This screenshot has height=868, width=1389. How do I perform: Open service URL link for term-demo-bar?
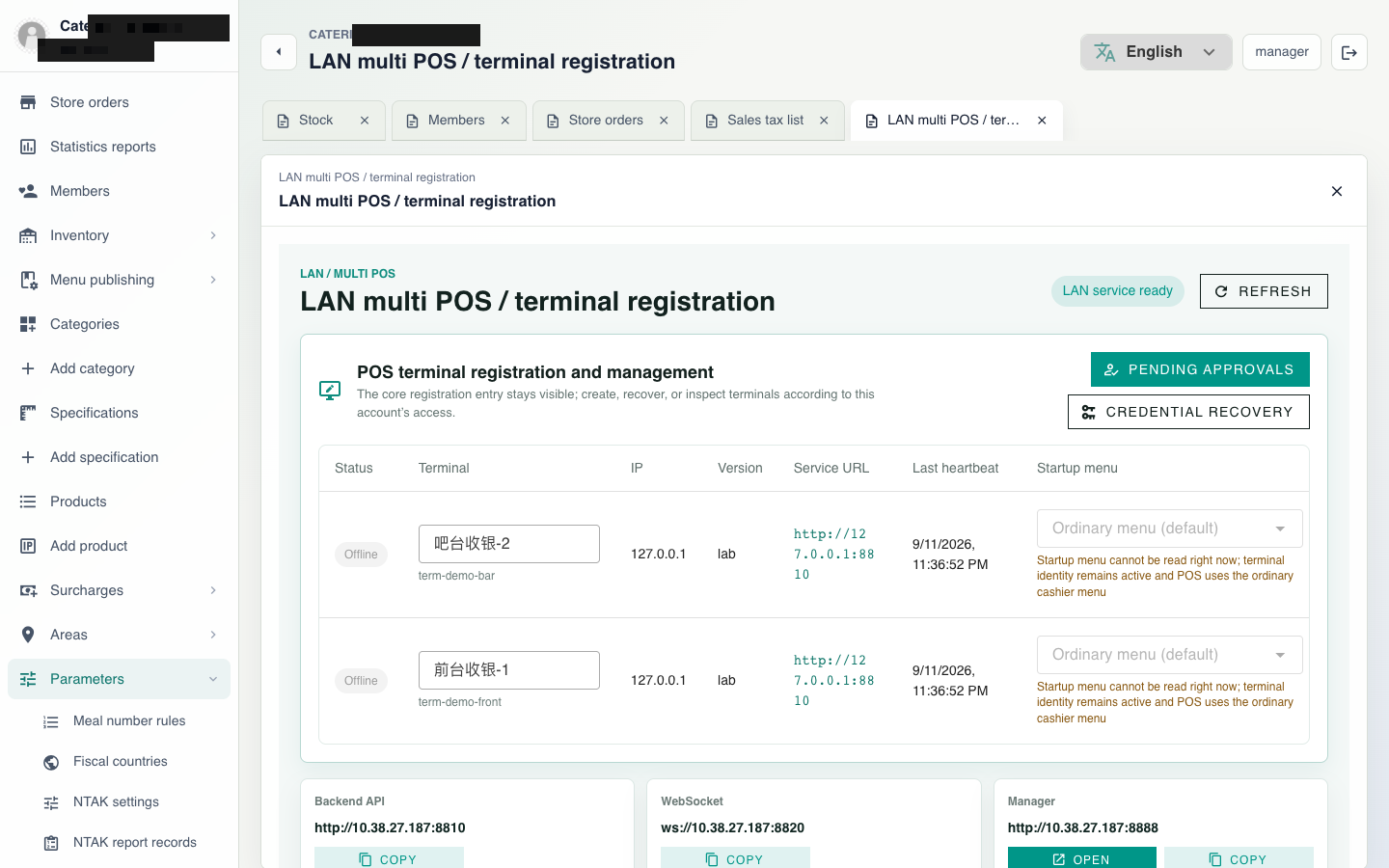point(834,554)
